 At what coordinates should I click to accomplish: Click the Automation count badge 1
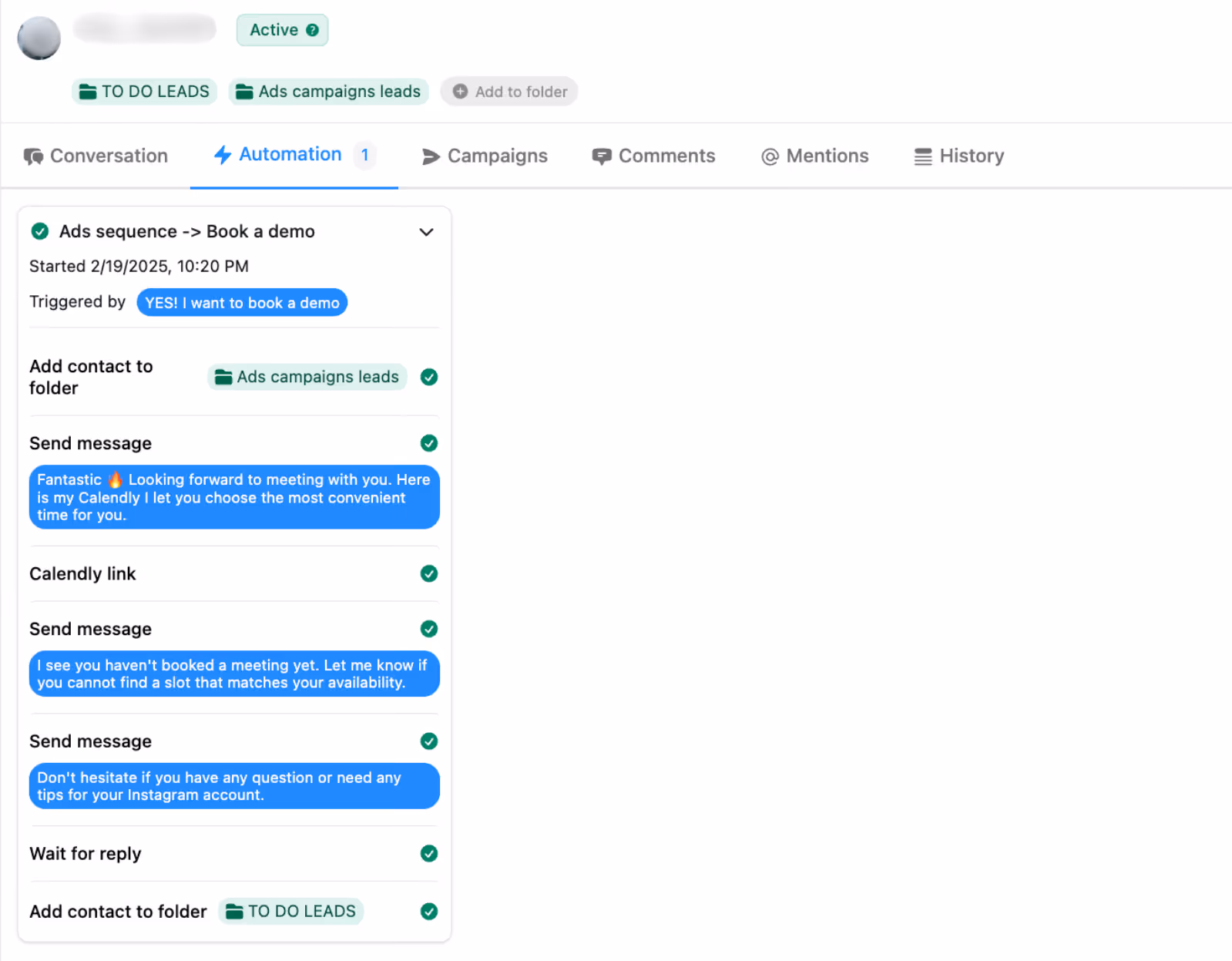point(365,155)
